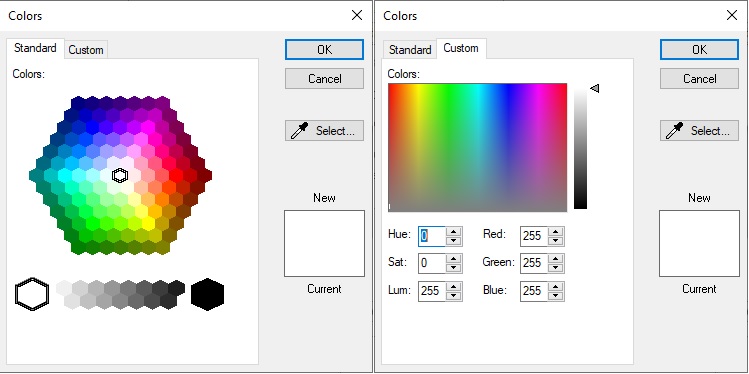Click the Red value input field
Screen dimensions: 749x374
tap(534, 236)
